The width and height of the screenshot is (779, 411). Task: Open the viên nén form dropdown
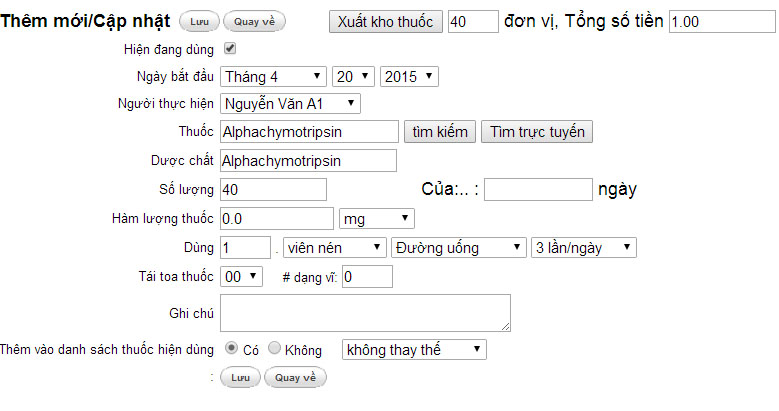pos(334,247)
